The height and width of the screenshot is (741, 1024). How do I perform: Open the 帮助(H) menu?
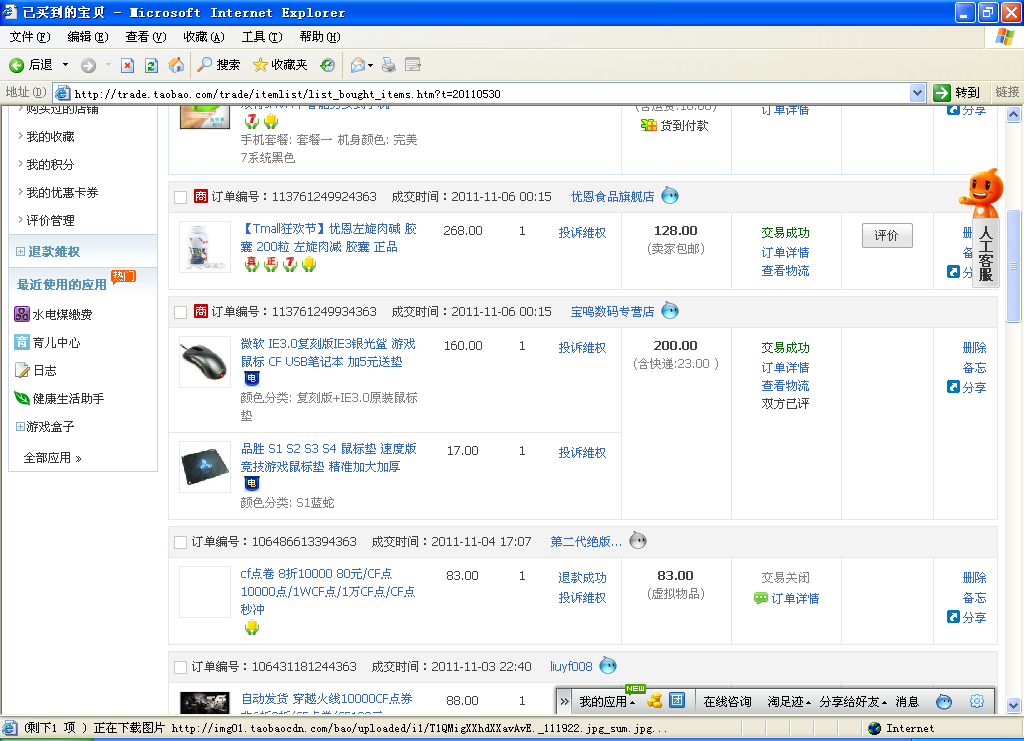(x=320, y=37)
